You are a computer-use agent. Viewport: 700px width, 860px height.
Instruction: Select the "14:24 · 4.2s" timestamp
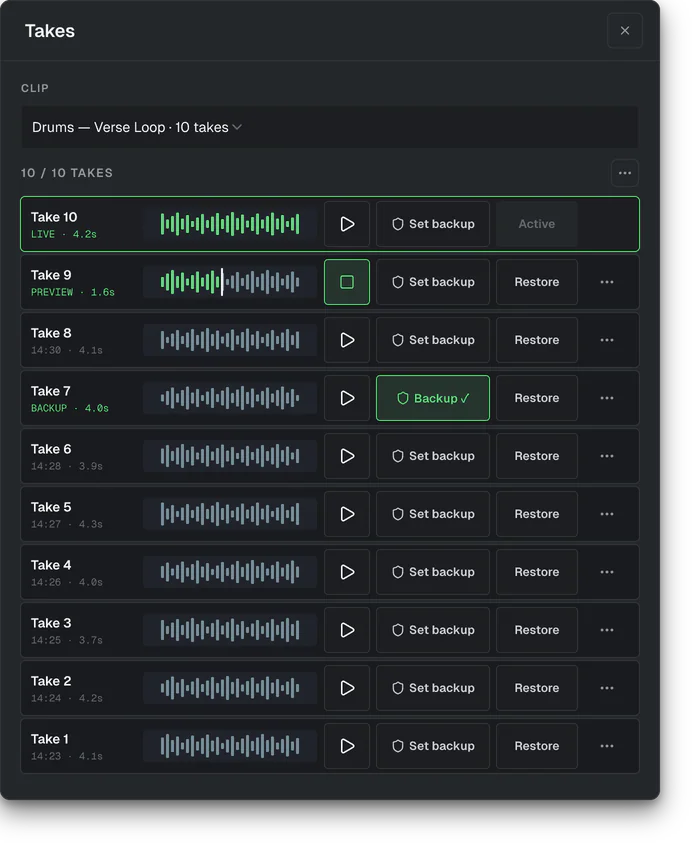pyautogui.click(x=66, y=698)
